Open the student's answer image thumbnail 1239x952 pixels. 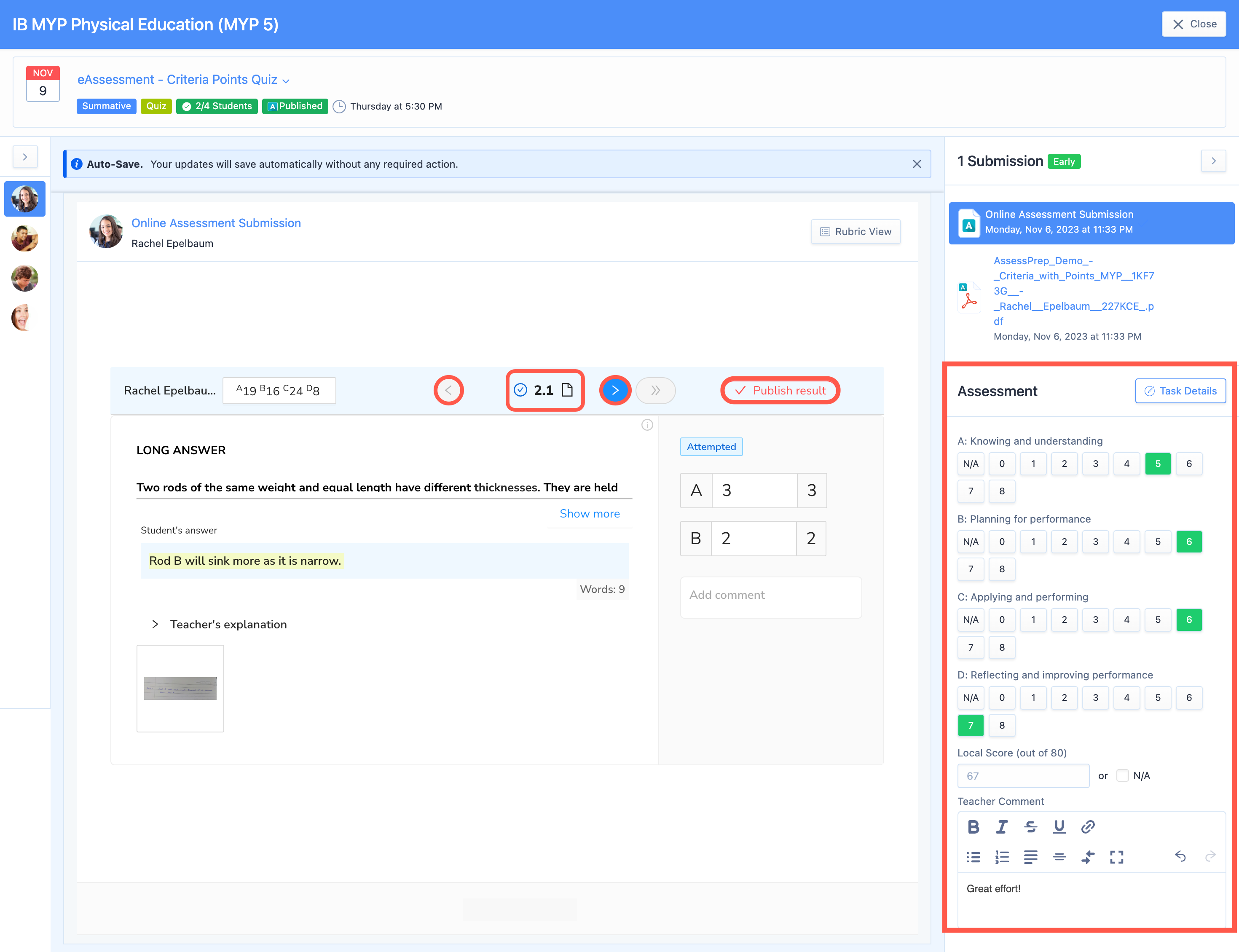[180, 689]
